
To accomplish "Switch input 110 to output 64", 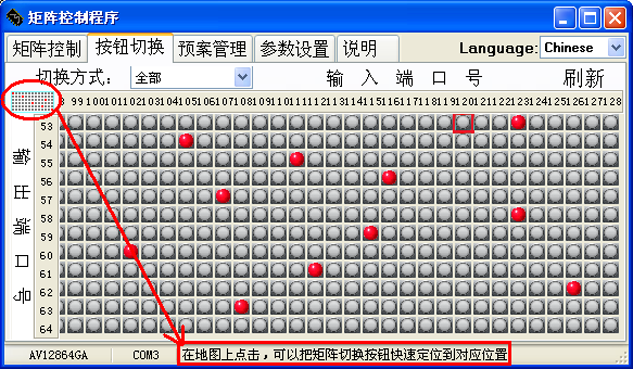I will pyautogui.click(x=279, y=325).
